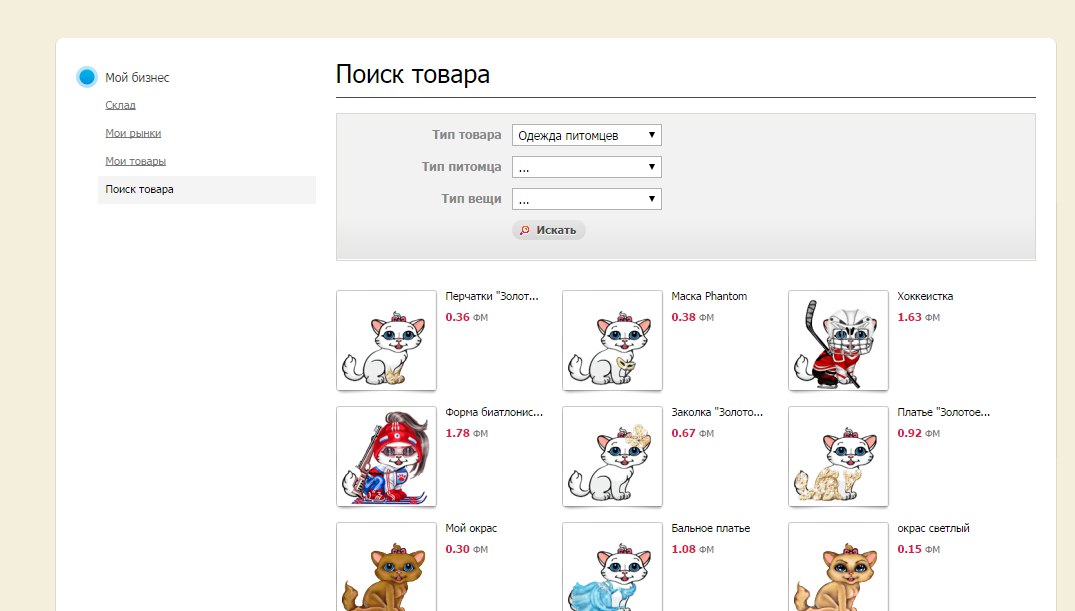
Task: Expand the Тип товара dropdown
Action: coord(586,135)
